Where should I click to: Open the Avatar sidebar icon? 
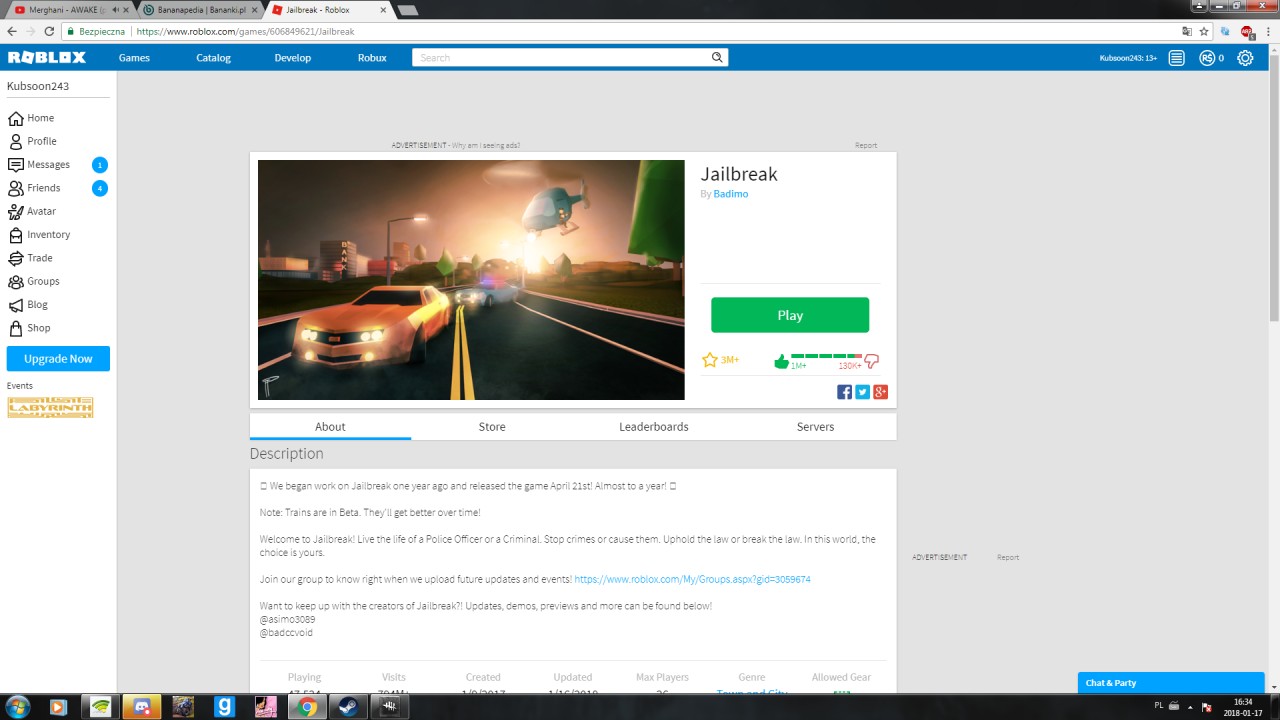(15, 211)
